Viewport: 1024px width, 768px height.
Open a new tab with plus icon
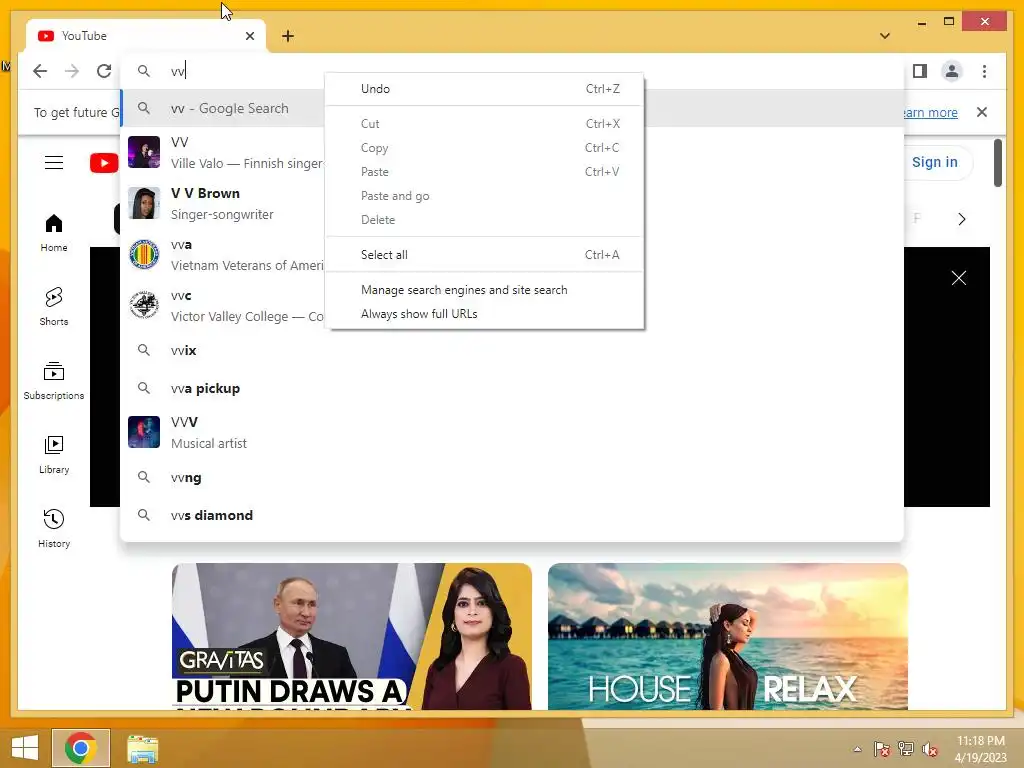288,36
